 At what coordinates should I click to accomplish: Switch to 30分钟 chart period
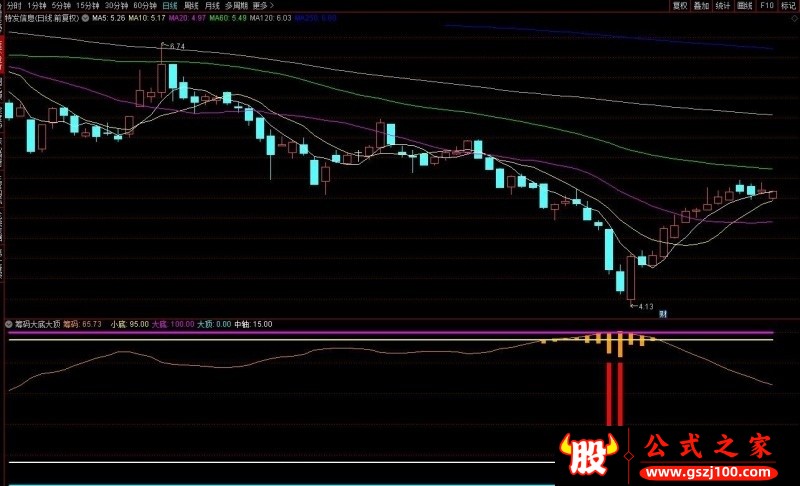116,6
